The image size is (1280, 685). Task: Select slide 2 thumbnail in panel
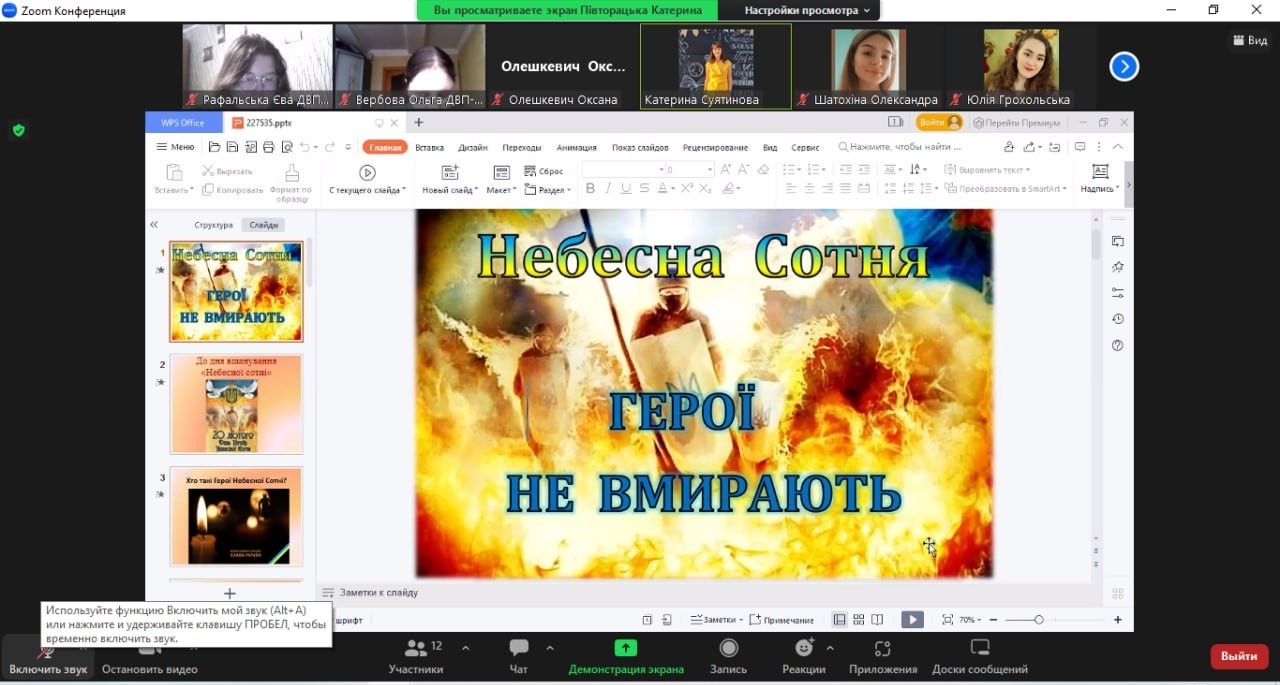point(236,404)
